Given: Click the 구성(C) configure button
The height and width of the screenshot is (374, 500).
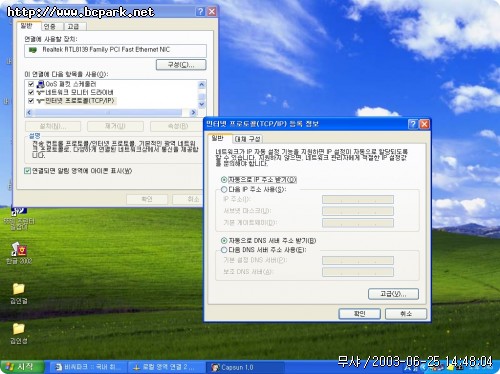Looking at the screenshot, I should tap(181, 65).
